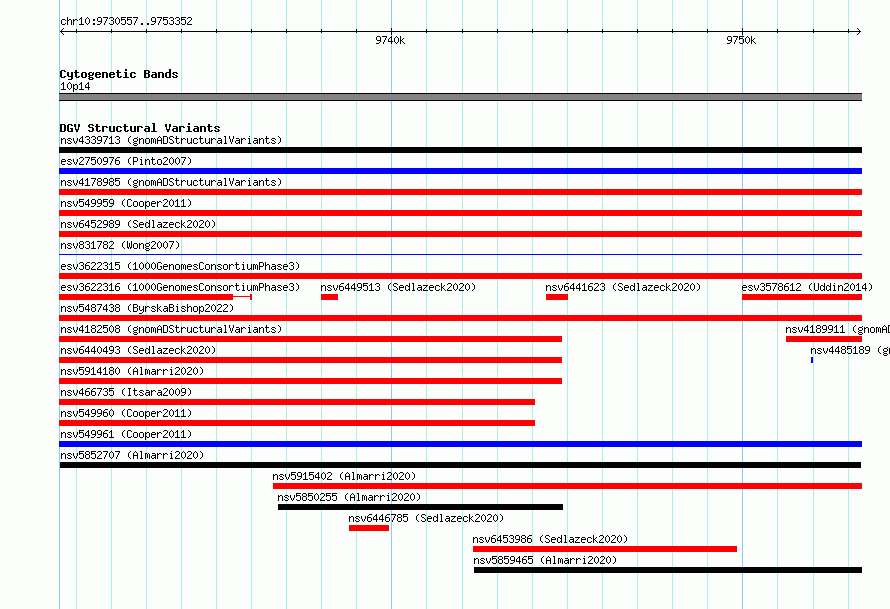Click the chr10:9730557..9753352 coordinates text
The height and width of the screenshot is (609, 890).
pos(126,21)
